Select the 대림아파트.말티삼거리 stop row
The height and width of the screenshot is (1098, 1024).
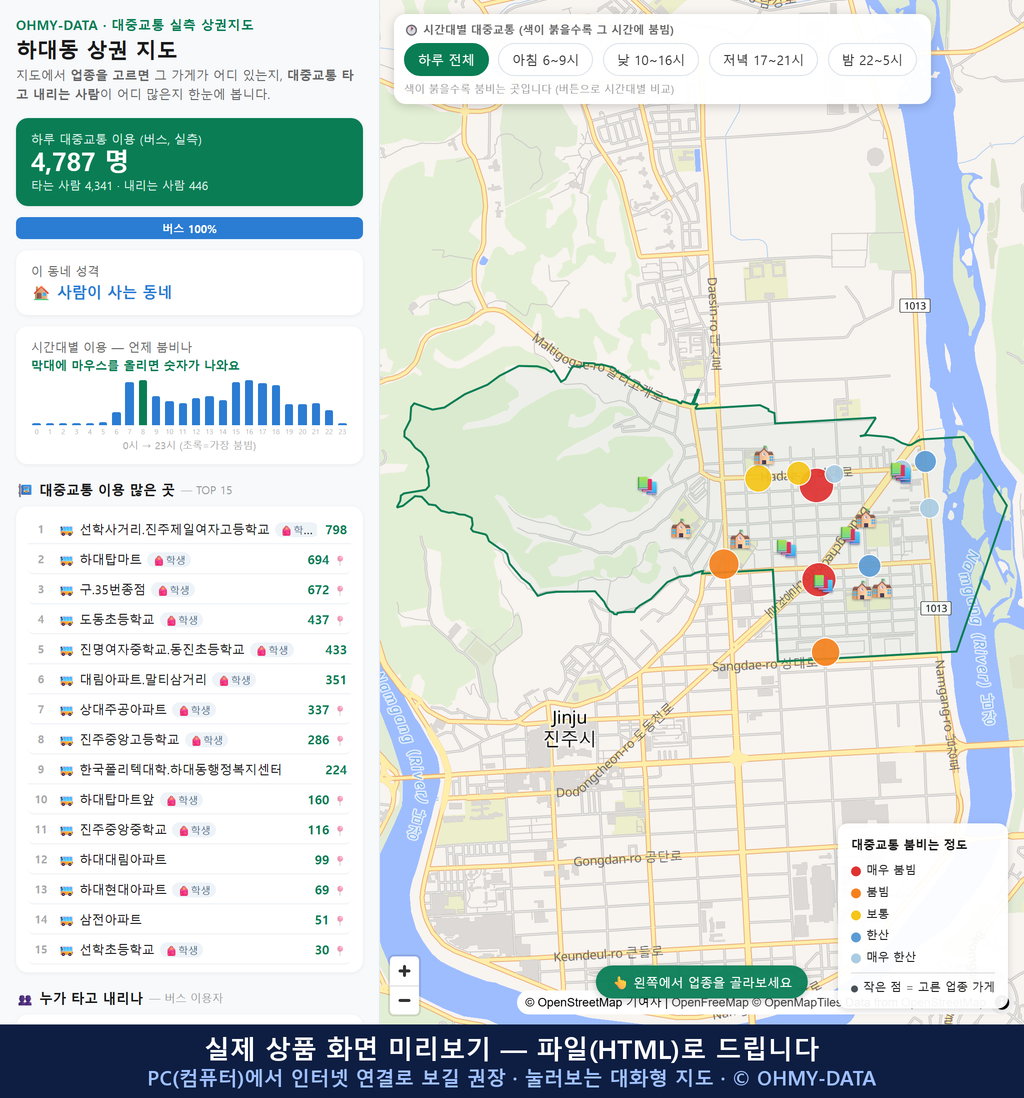(189, 680)
